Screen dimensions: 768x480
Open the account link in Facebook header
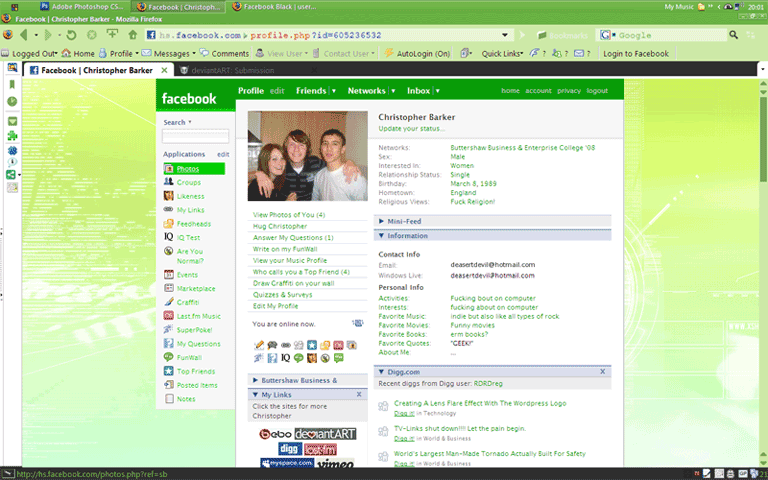[538, 91]
